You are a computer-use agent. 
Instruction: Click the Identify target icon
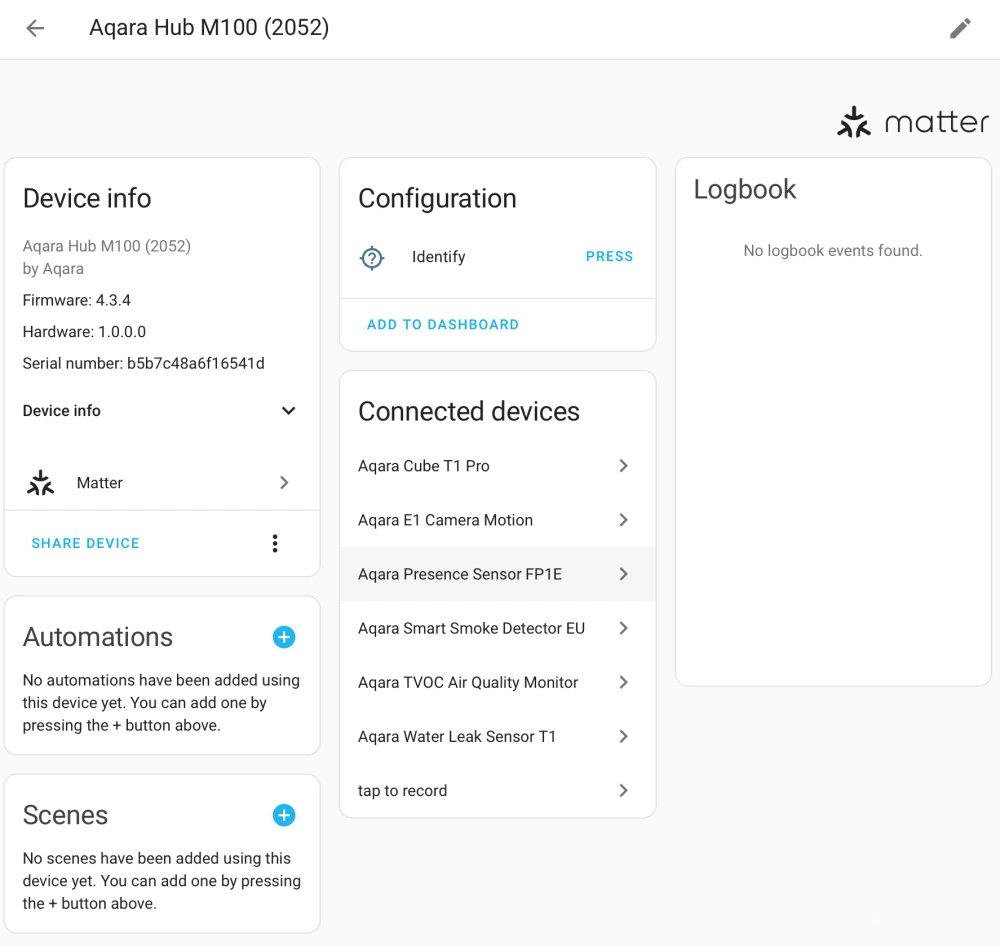click(x=372, y=258)
